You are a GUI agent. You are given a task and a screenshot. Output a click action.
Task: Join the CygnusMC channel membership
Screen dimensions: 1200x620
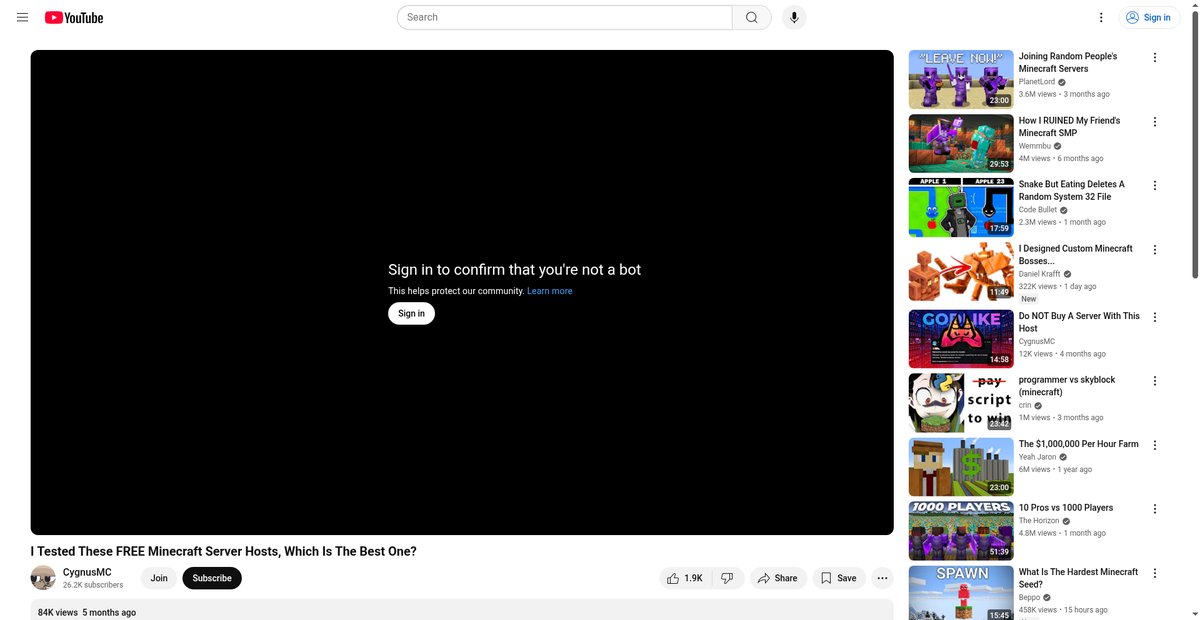(159, 578)
